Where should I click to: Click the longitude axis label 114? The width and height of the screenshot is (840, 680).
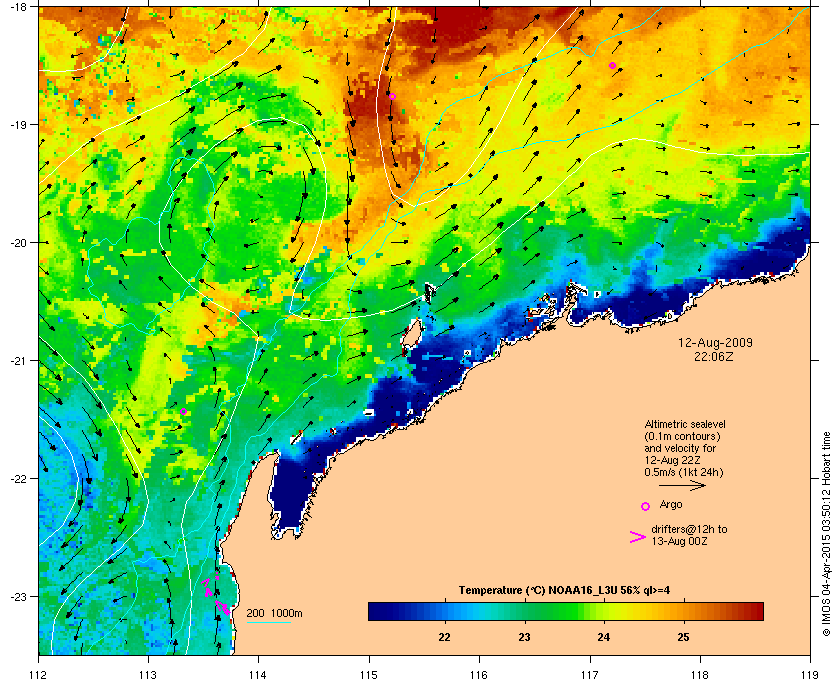pyautogui.click(x=258, y=673)
